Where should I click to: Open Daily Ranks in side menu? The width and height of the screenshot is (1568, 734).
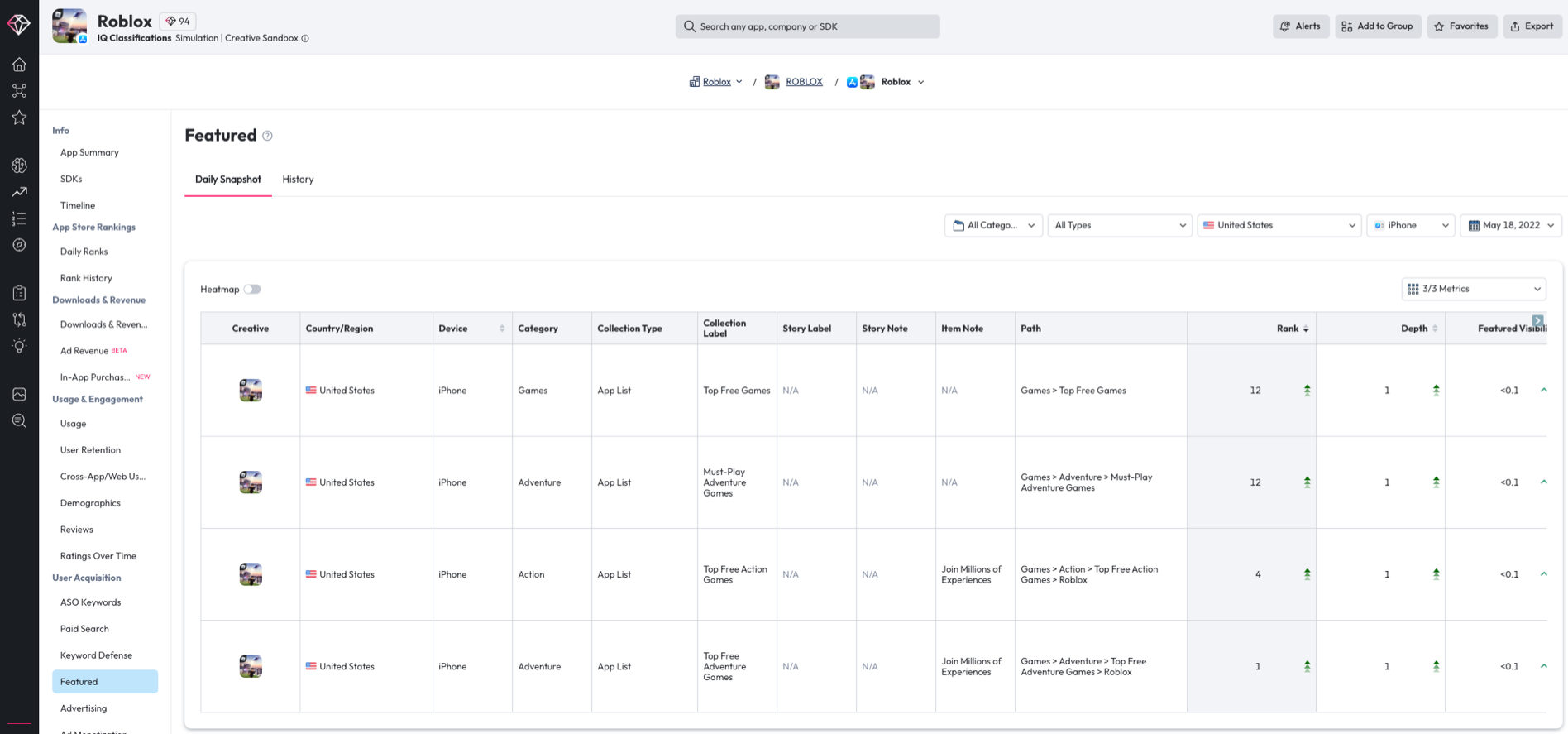tap(84, 252)
